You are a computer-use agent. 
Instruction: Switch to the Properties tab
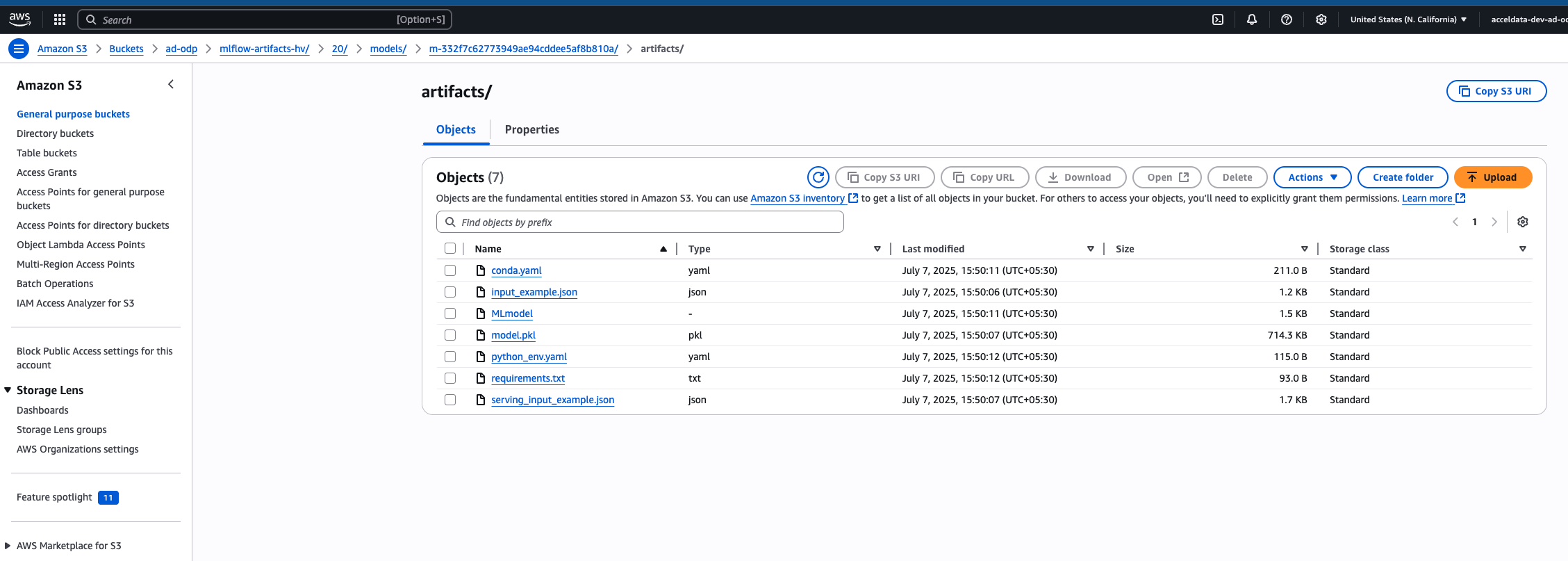[532, 130]
